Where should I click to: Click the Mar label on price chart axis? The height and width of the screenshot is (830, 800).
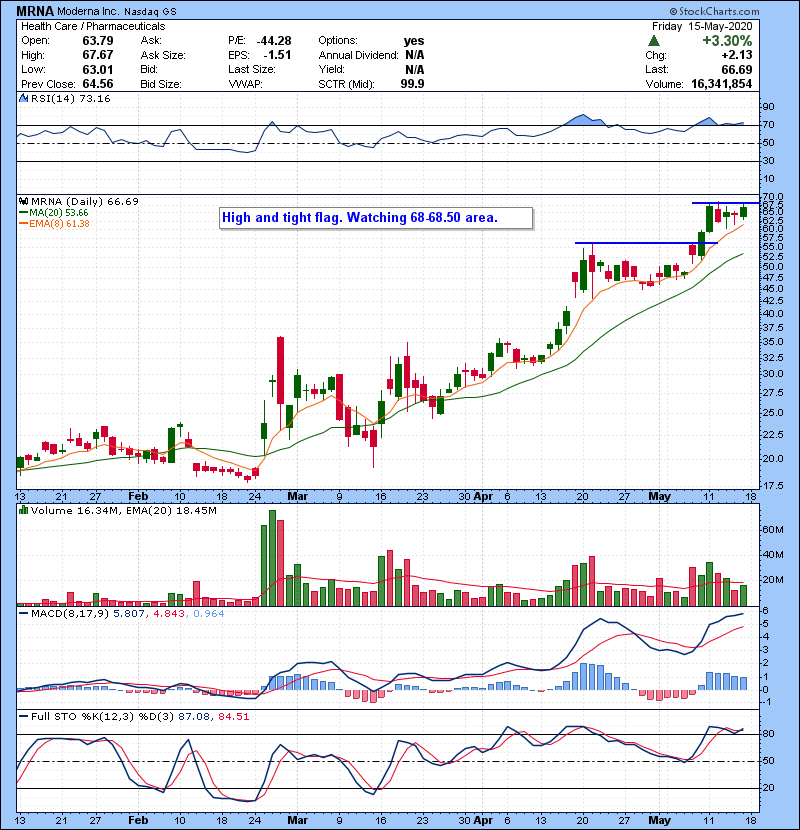tap(298, 497)
